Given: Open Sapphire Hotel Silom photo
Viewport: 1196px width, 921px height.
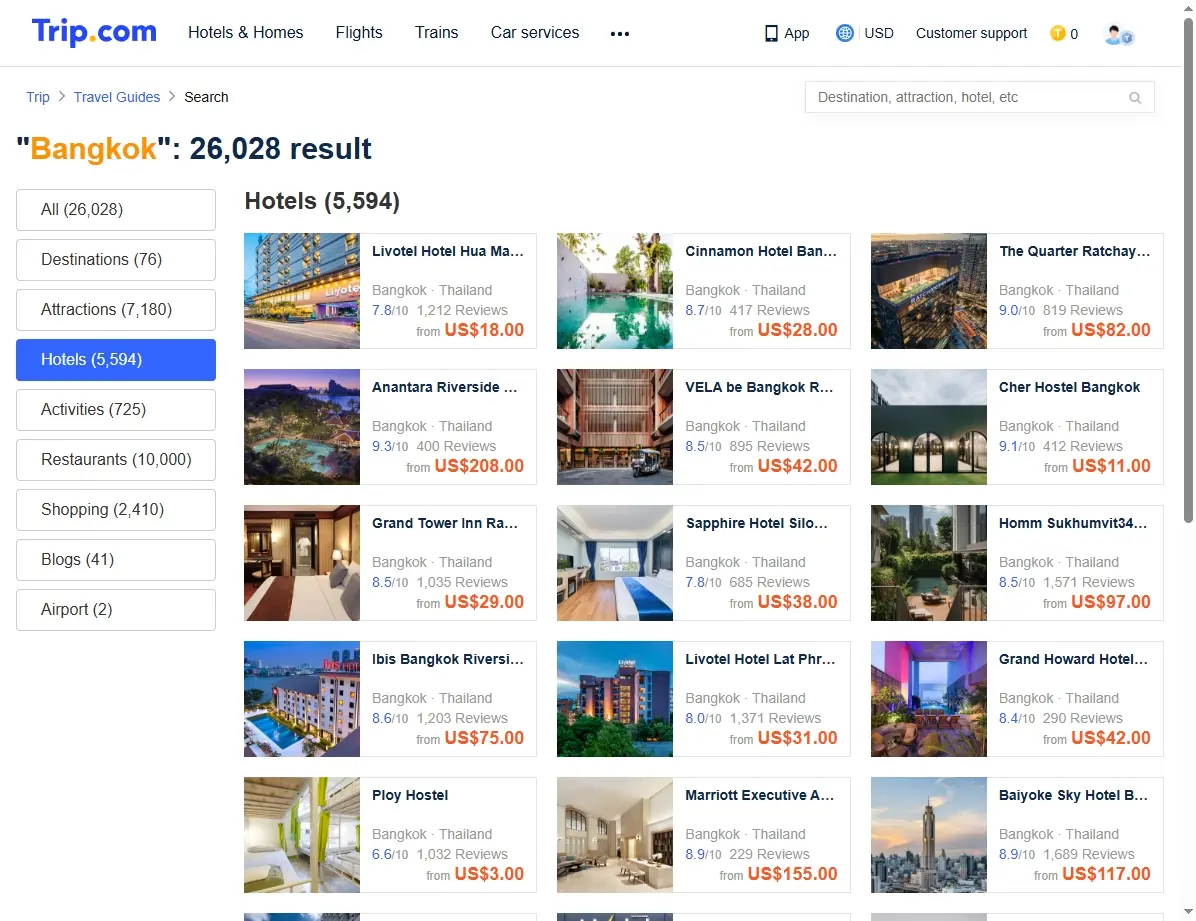Looking at the screenshot, I should 615,562.
